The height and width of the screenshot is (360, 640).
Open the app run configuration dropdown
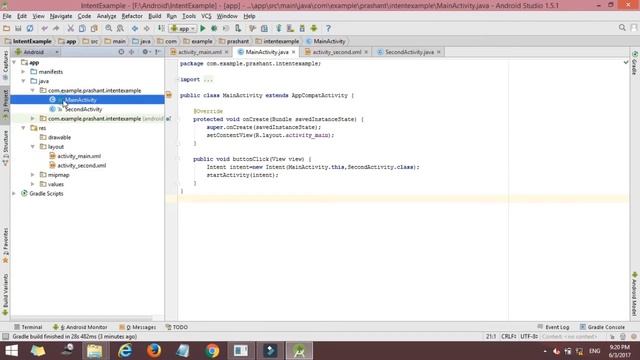[x=183, y=29]
